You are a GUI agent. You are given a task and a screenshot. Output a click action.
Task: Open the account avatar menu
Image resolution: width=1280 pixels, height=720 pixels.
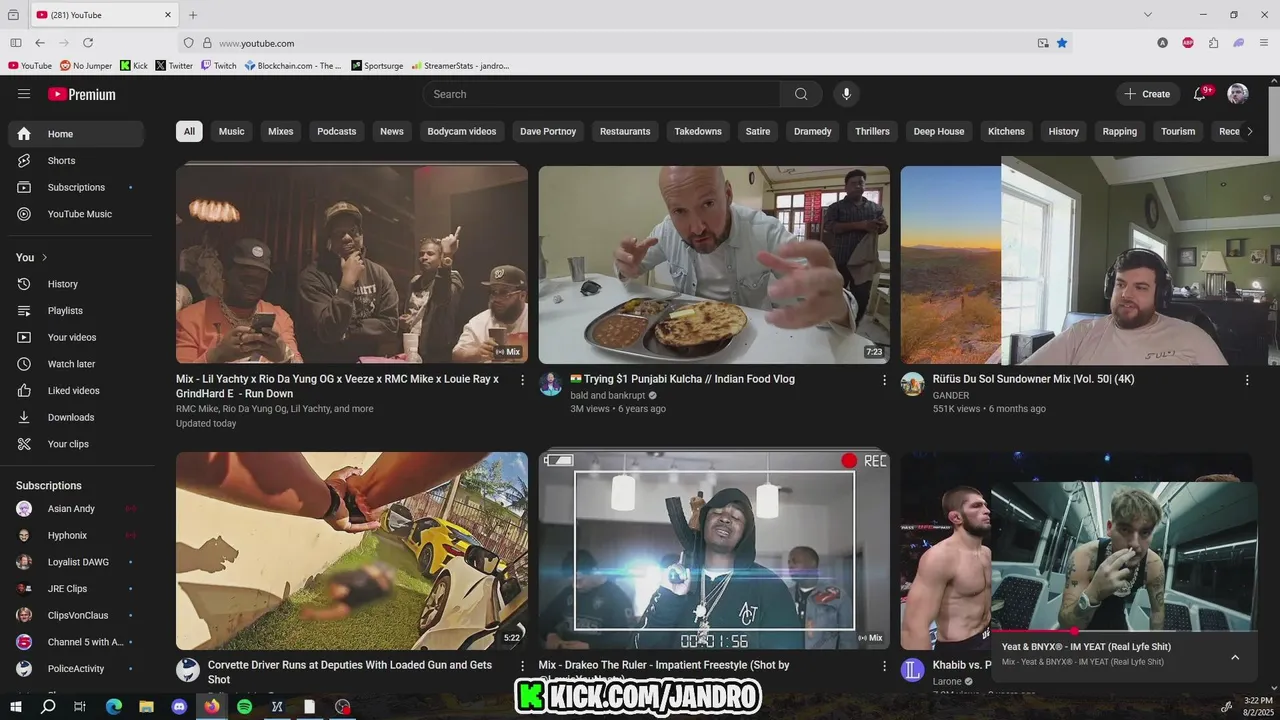tap(1238, 94)
